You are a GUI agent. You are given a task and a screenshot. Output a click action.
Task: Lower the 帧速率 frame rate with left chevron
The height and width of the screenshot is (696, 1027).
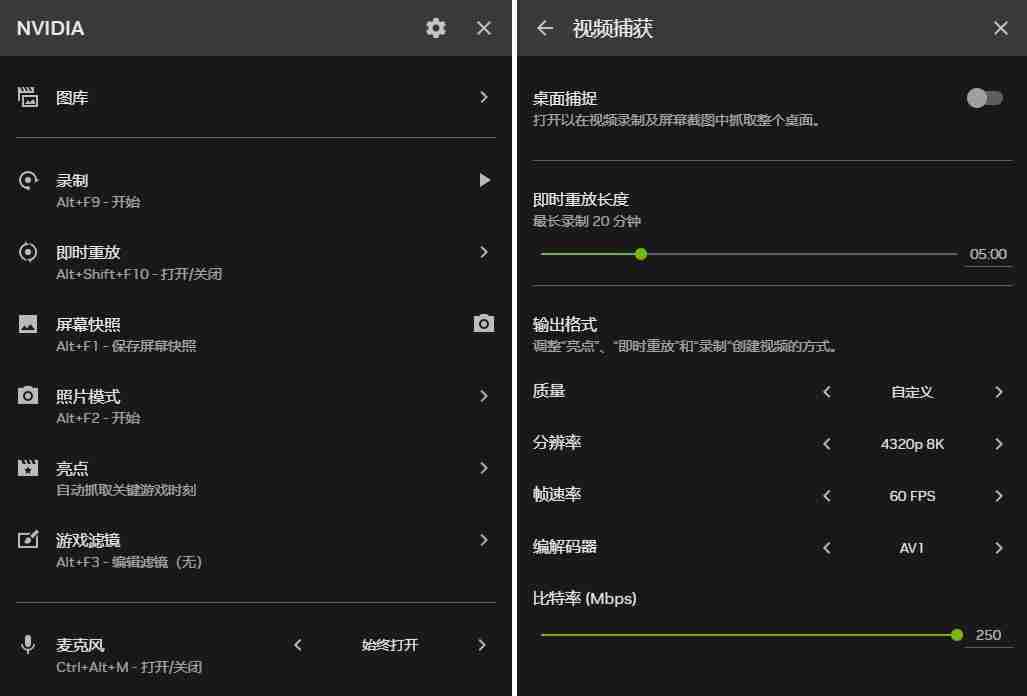pyautogui.click(x=826, y=496)
